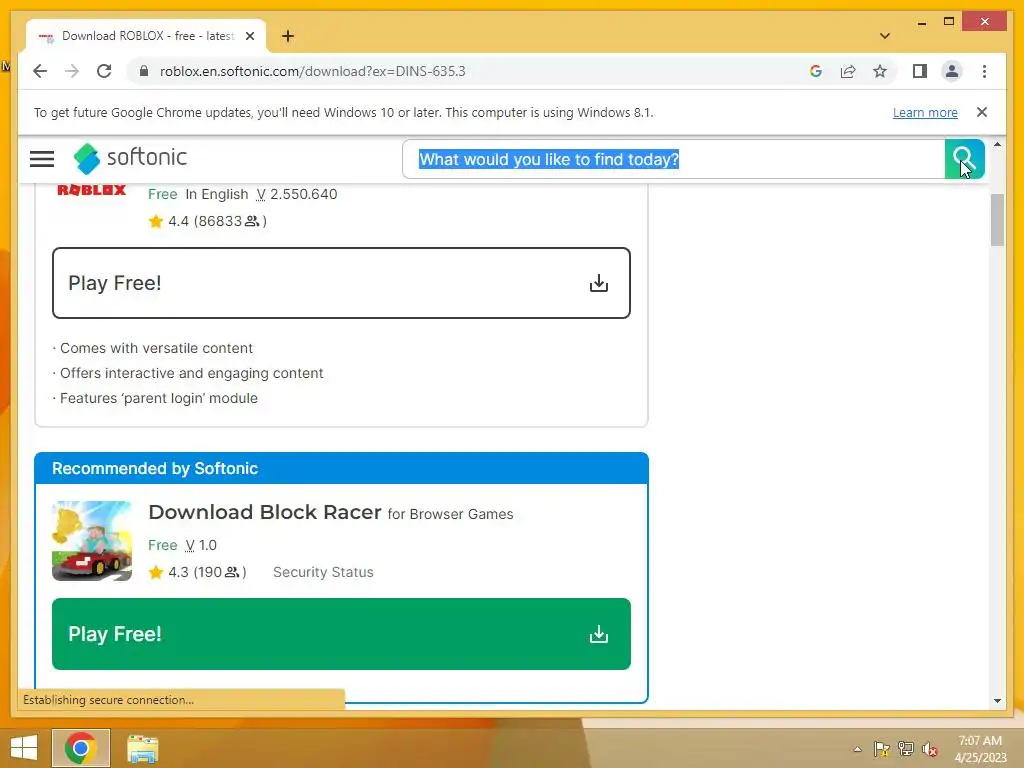Open Learn more about Chrome updates
Screen dimensions: 1024x768
(925, 112)
